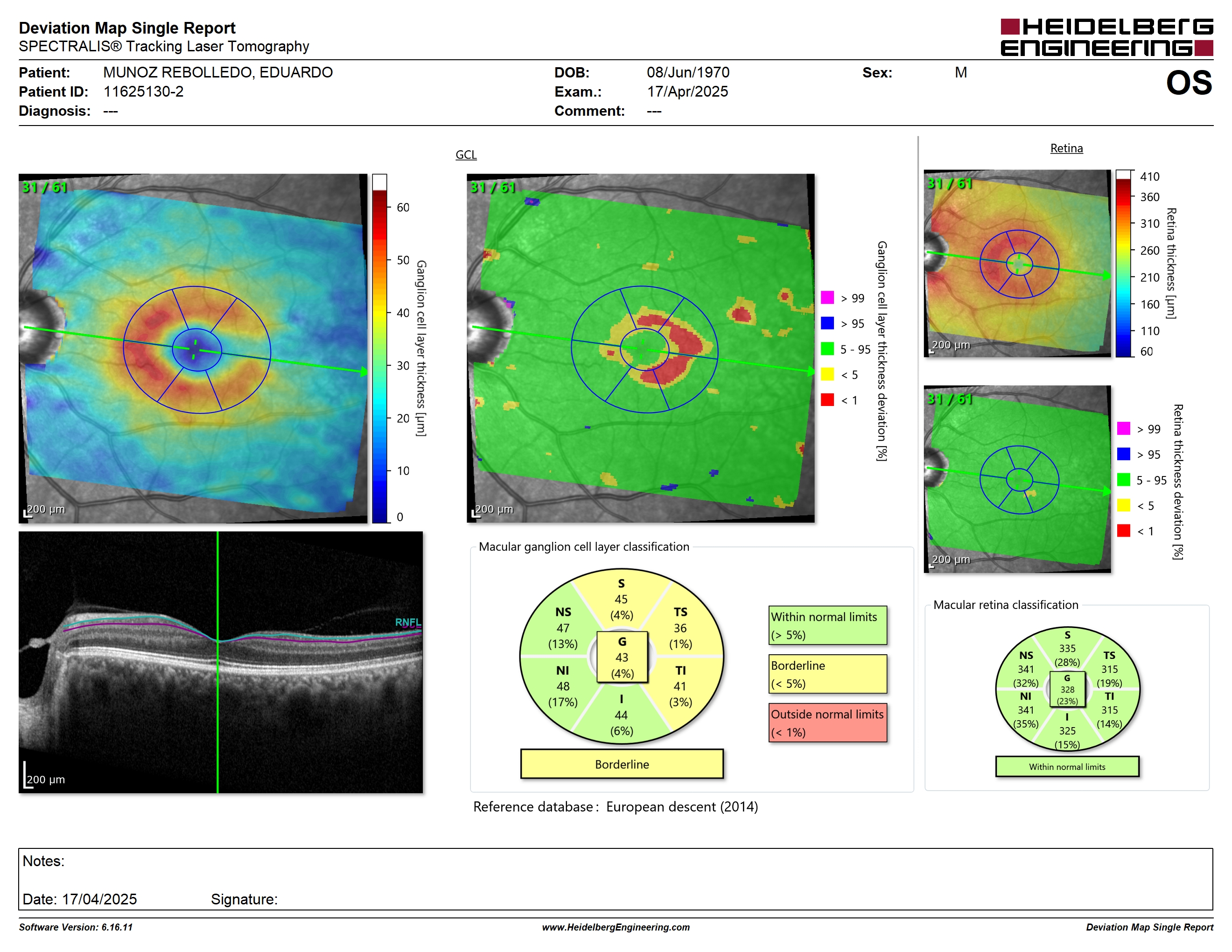Select the GCL thickness color map image
The image size is (1232, 952).
point(193,348)
